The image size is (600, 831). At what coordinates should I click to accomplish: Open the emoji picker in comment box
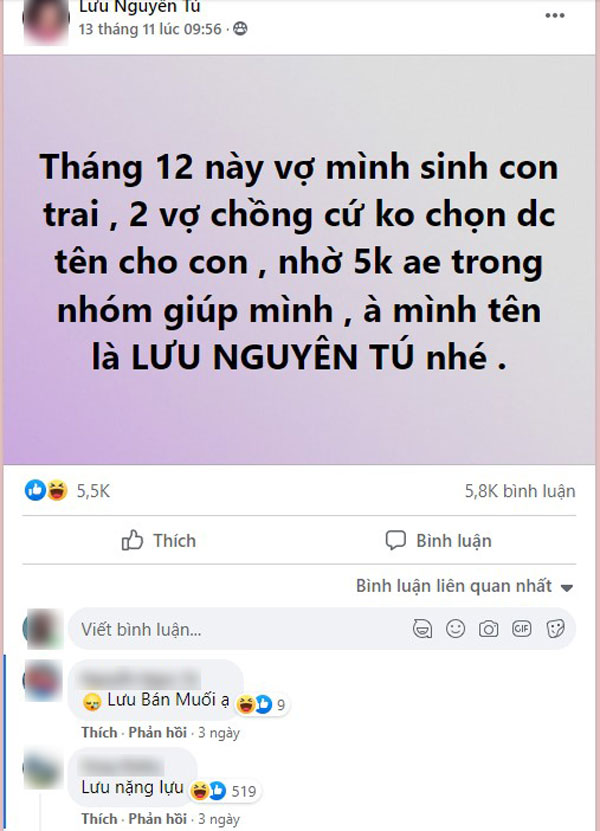coord(455,629)
